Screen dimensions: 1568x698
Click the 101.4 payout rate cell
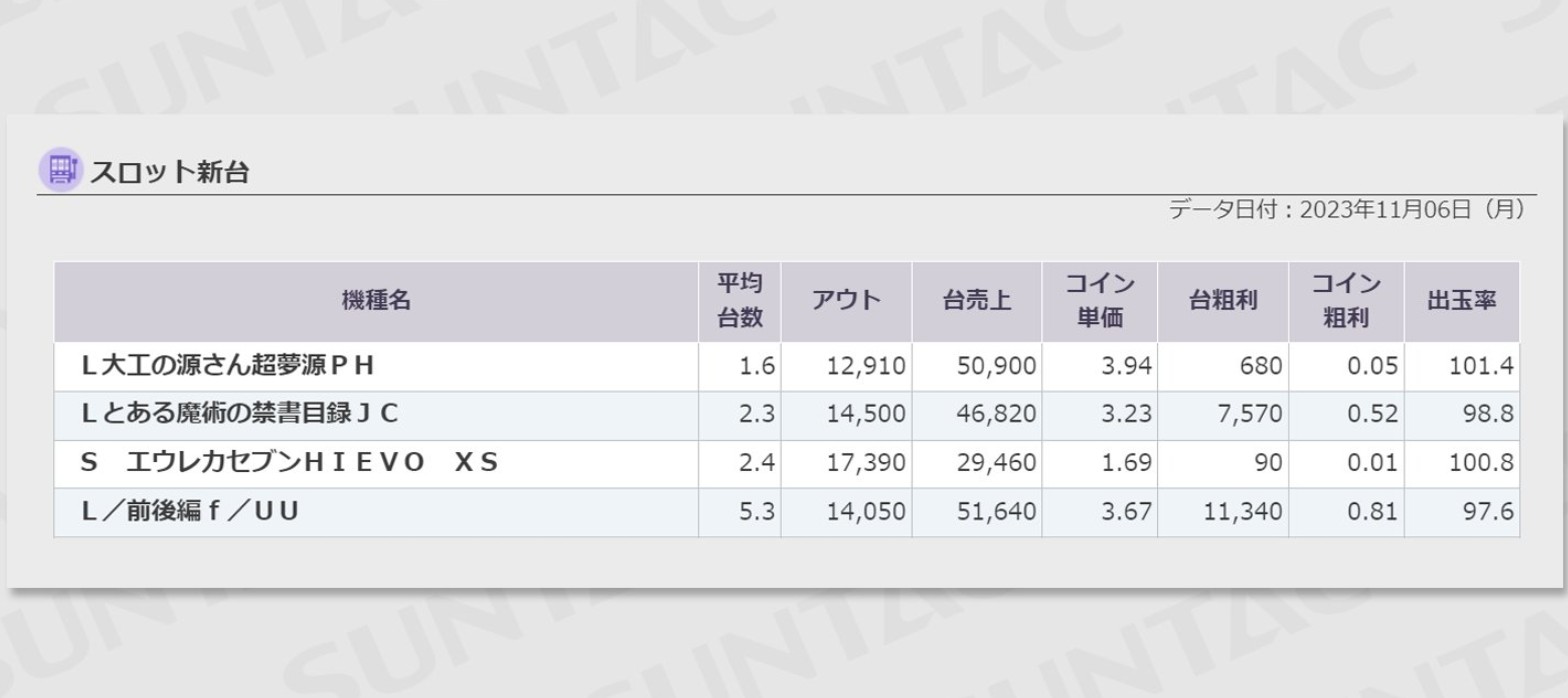[x=1462, y=366]
